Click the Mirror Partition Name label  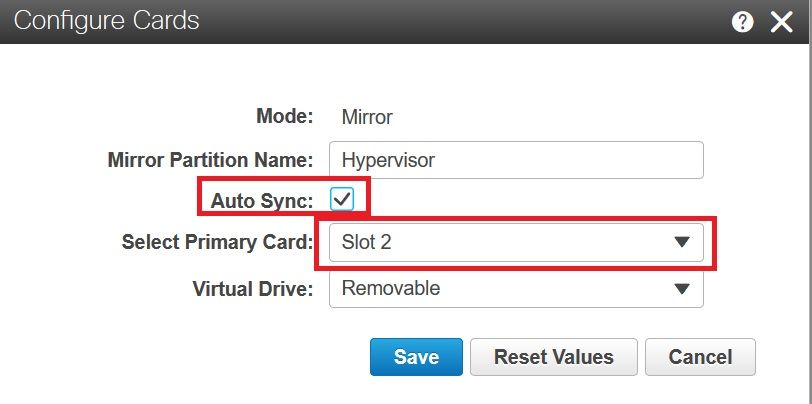pos(210,159)
